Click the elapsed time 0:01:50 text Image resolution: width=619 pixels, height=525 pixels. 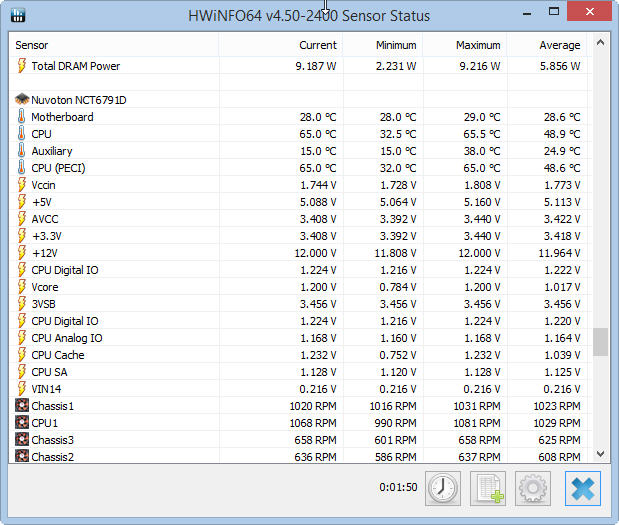pyautogui.click(x=398, y=487)
